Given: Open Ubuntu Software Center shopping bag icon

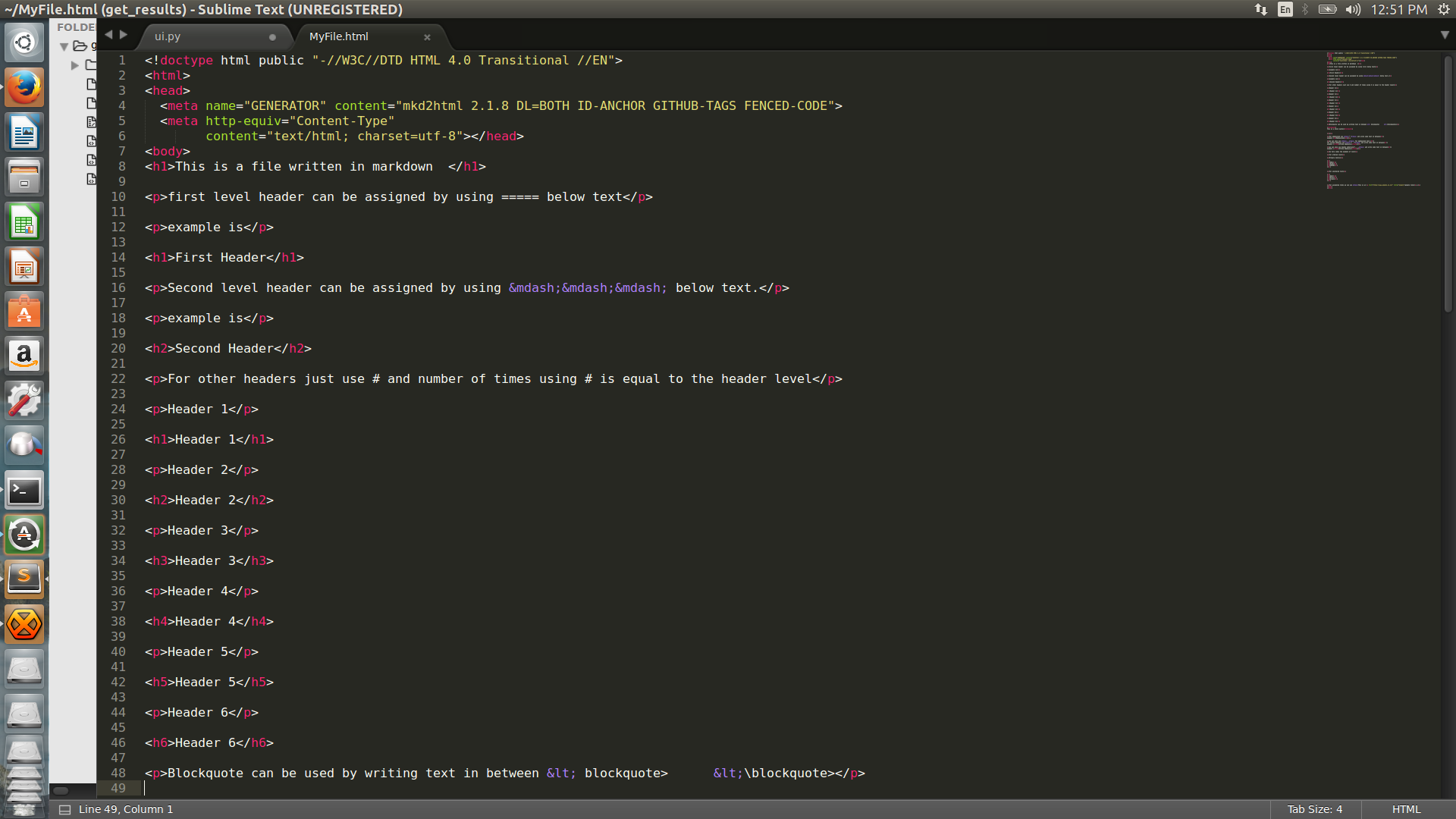Looking at the screenshot, I should click(24, 312).
